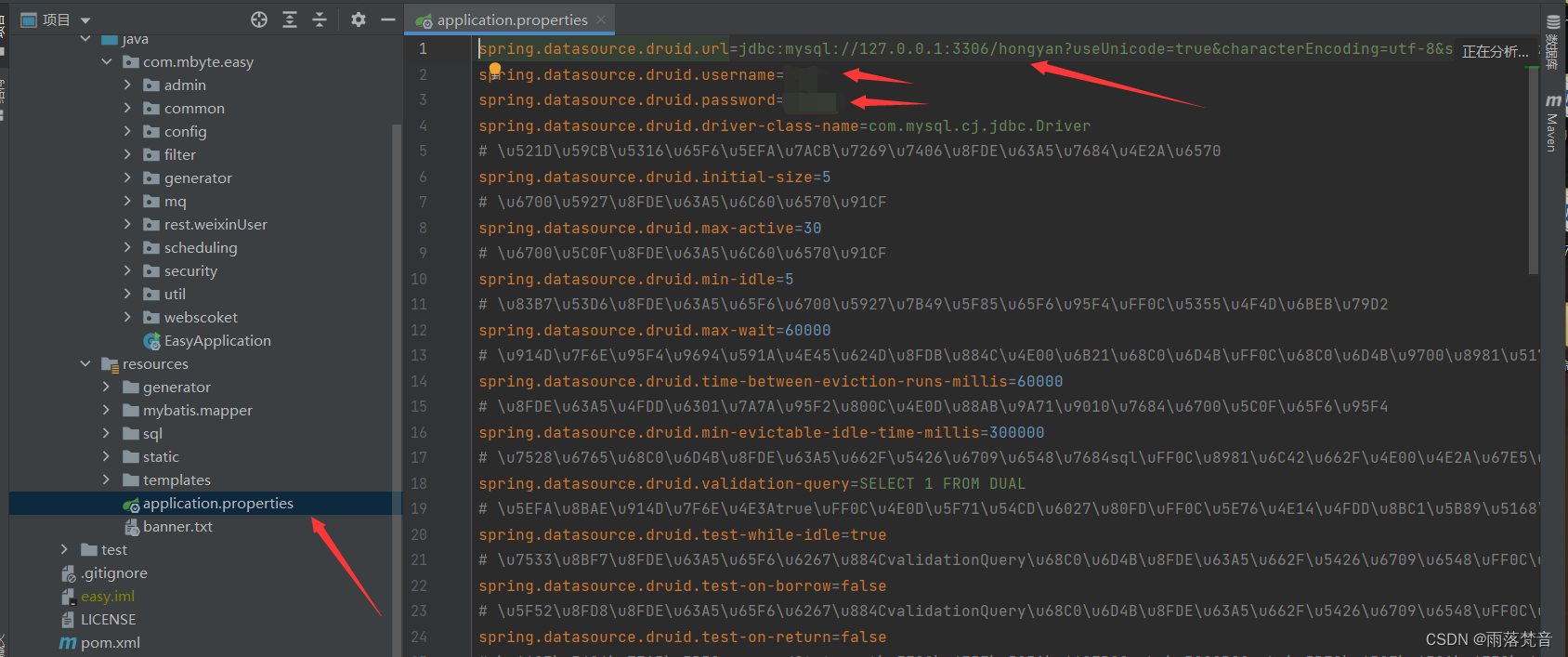Click the initial-size=5 property line
Image resolution: width=1568 pixels, height=657 pixels.
655,177
